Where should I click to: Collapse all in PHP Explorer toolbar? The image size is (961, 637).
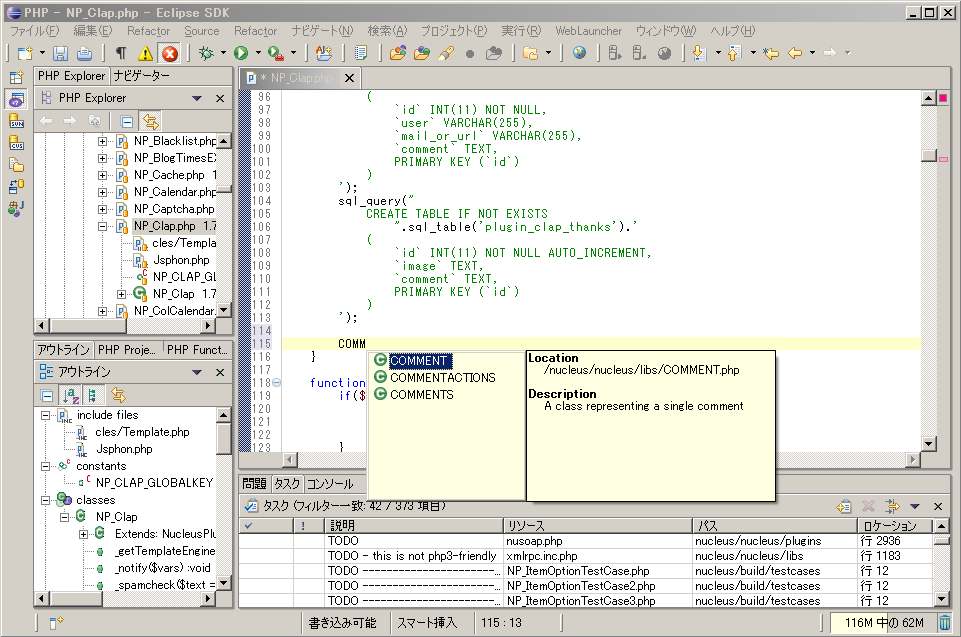(126, 121)
